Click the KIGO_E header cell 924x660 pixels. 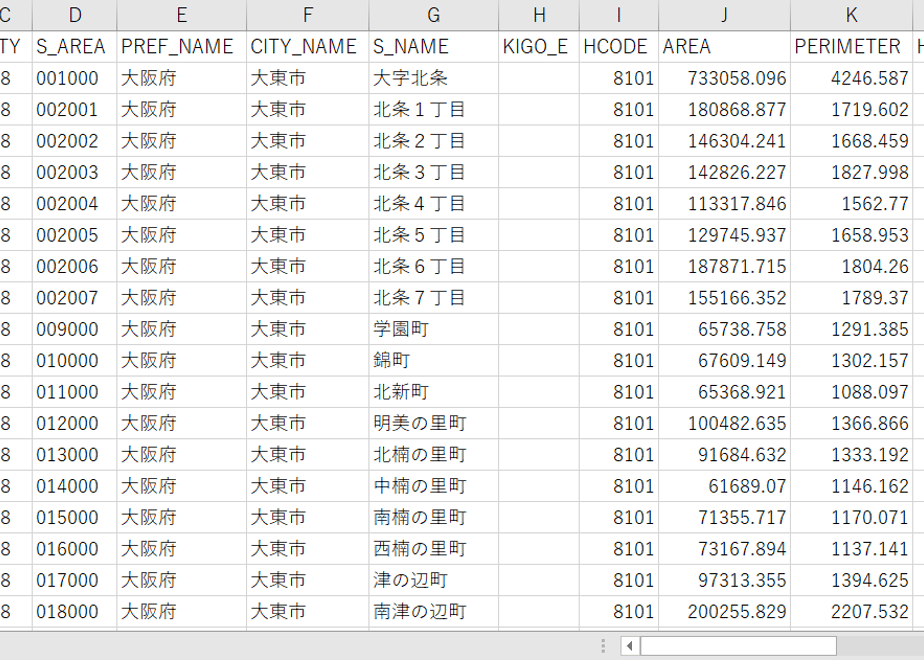point(539,47)
